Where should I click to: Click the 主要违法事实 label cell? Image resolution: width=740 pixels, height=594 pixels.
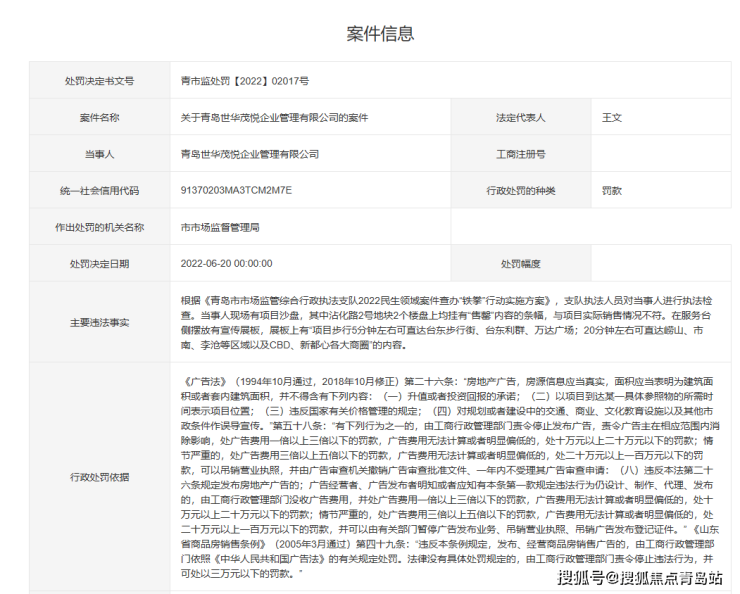[99, 323]
